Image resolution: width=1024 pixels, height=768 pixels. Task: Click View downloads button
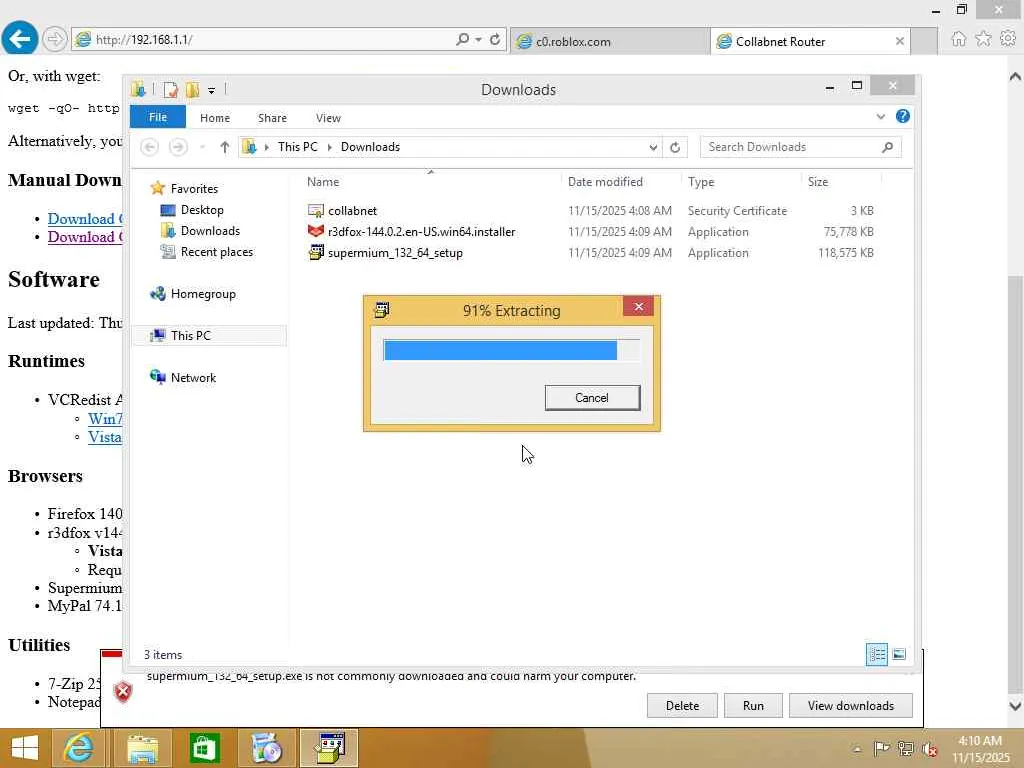[x=850, y=705]
